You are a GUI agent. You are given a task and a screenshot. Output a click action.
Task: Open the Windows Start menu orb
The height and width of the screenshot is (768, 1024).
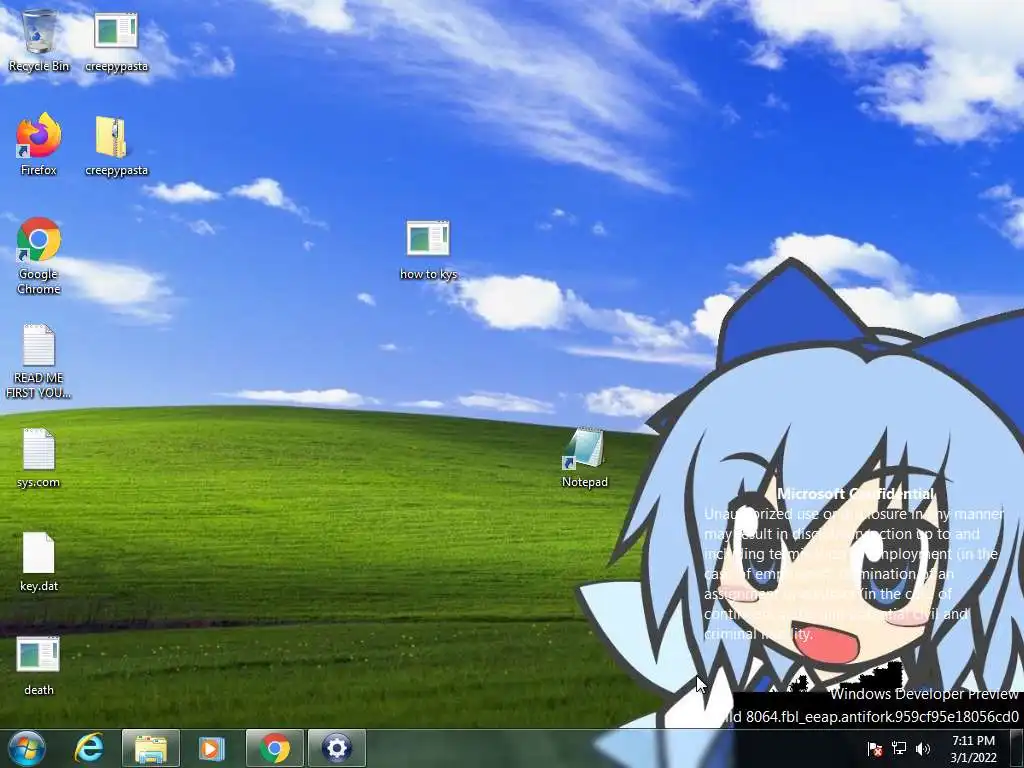pos(26,748)
